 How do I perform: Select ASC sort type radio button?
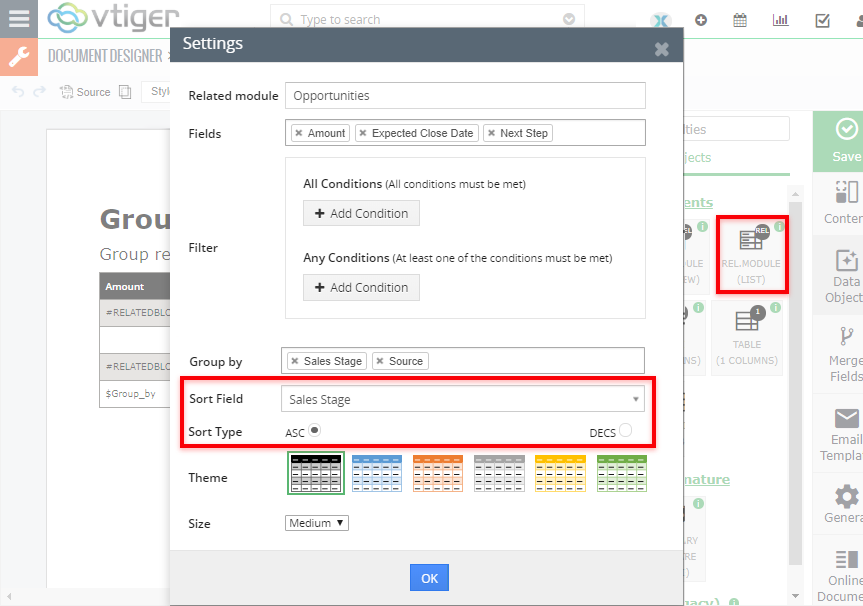314,429
